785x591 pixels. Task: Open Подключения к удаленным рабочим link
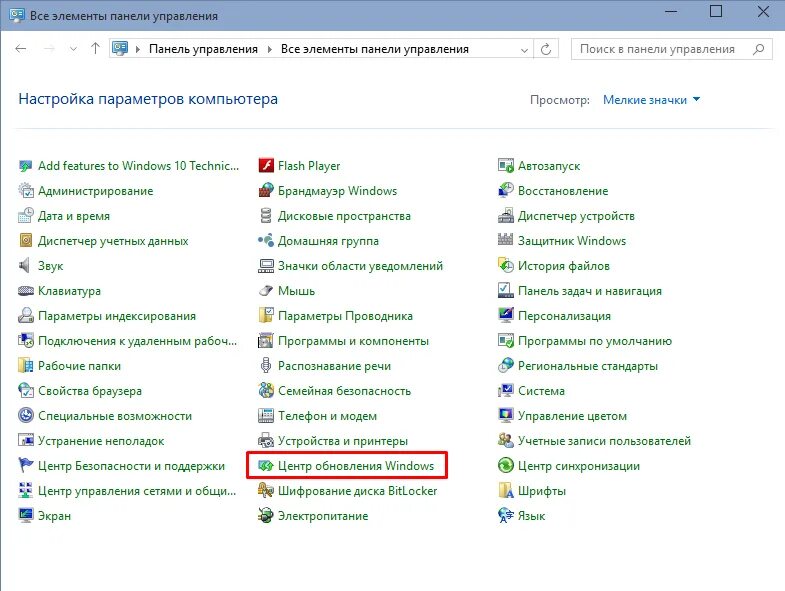pyautogui.click(x=137, y=341)
